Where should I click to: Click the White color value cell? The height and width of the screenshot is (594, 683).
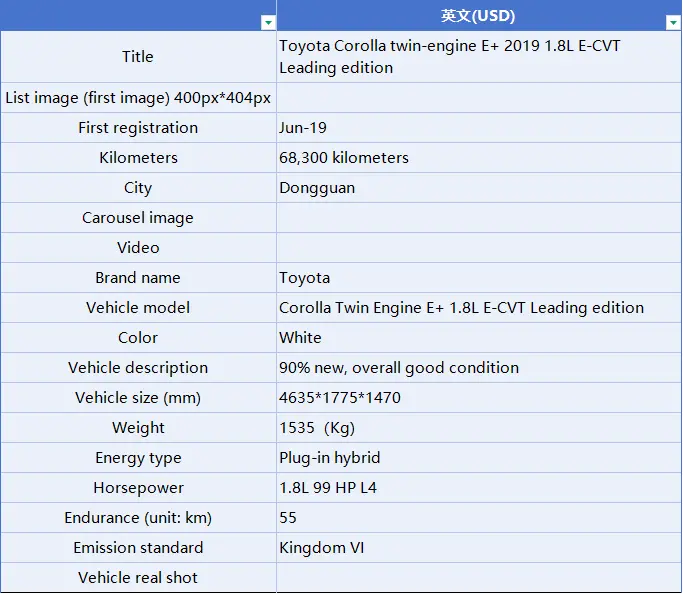point(479,338)
